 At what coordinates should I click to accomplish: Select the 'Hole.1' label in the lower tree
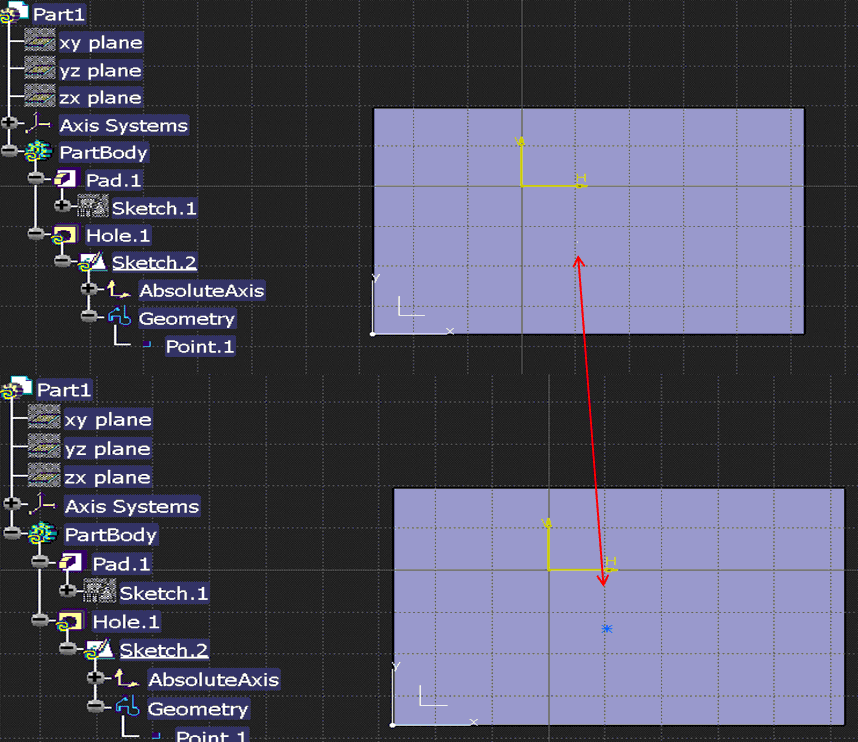126,622
